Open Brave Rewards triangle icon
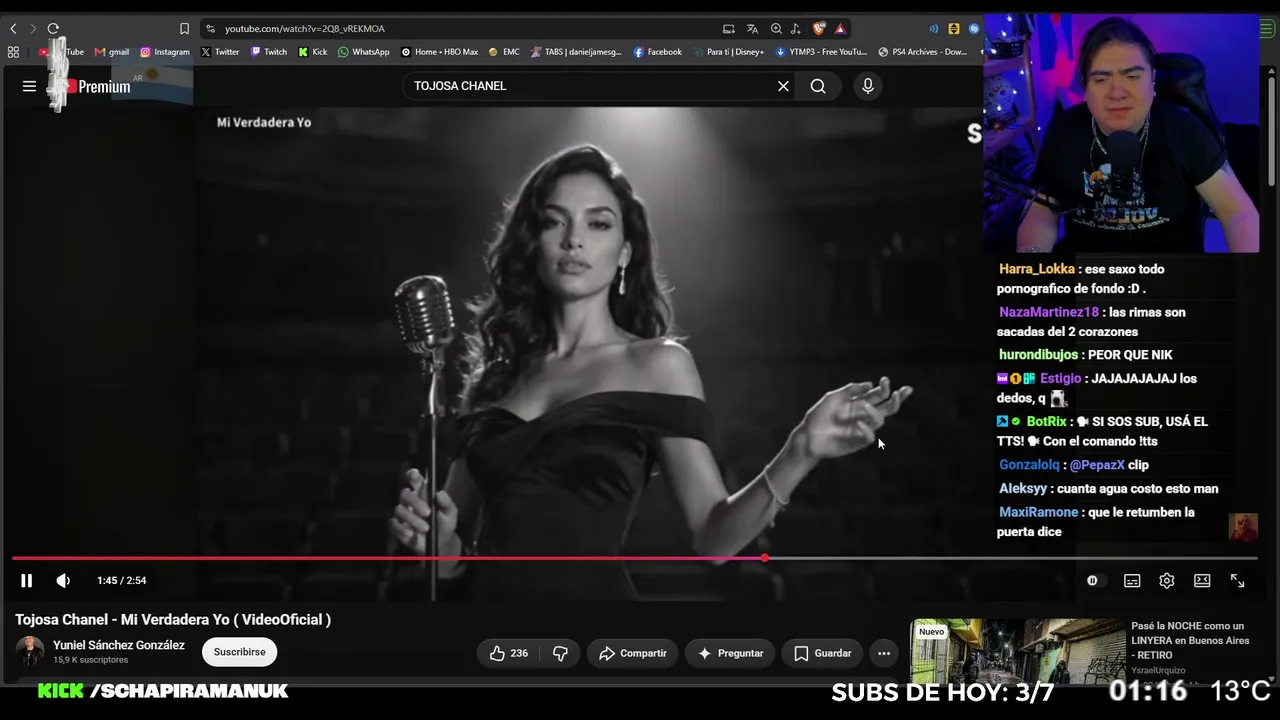Viewport: 1280px width, 720px height. (x=840, y=29)
